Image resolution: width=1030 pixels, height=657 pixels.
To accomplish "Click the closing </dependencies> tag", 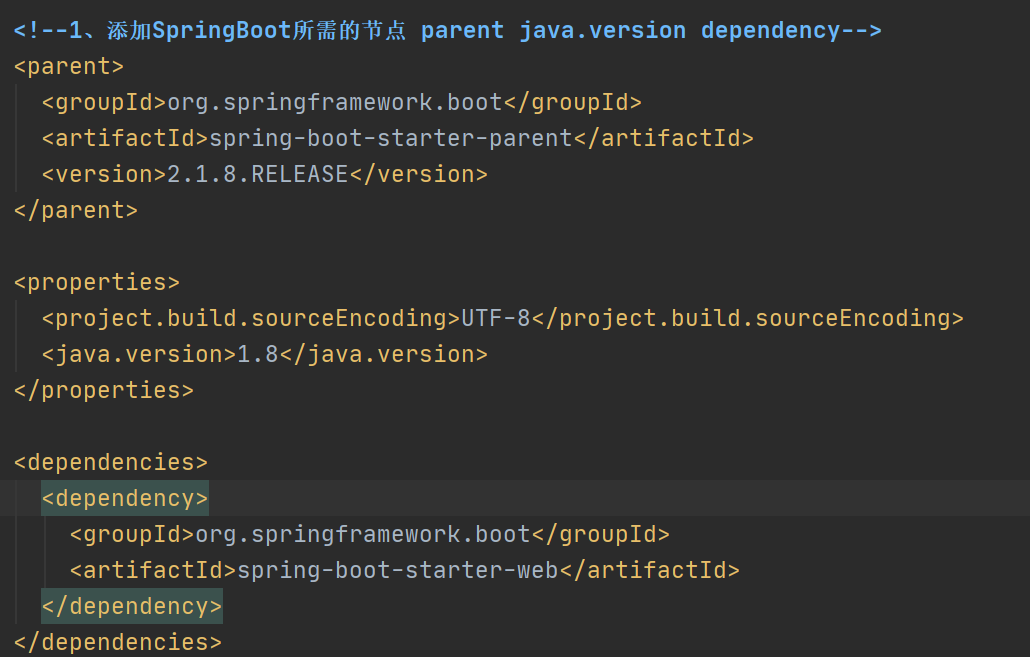I will [118, 642].
